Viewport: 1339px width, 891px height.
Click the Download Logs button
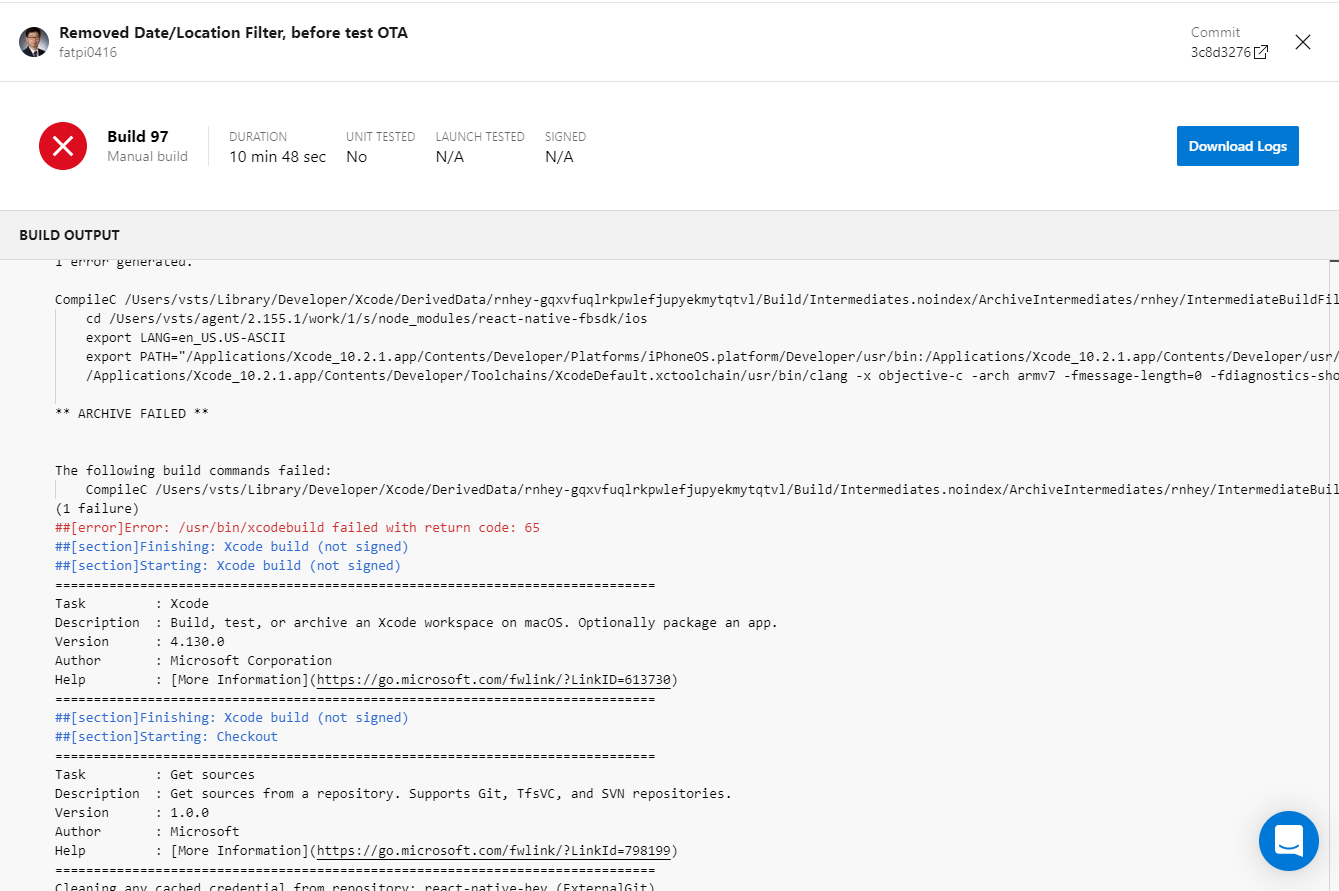1237,145
